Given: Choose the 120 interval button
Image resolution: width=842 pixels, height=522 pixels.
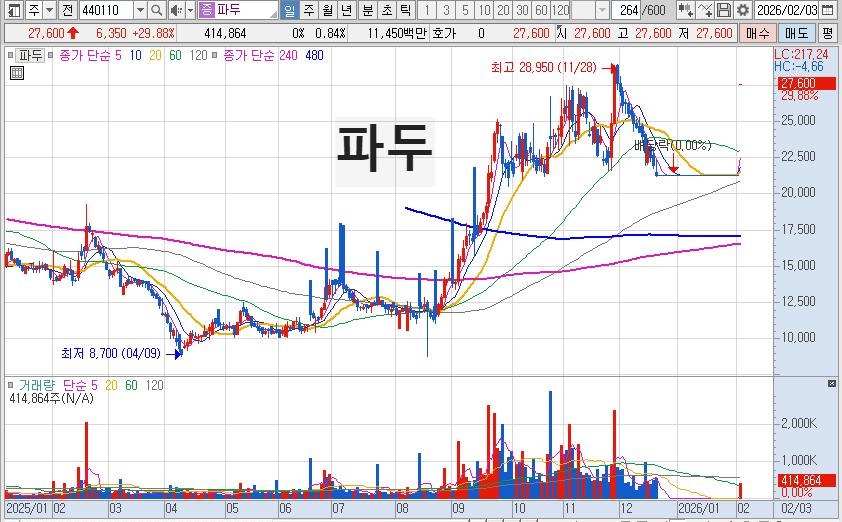Looking at the screenshot, I should pyautogui.click(x=560, y=10).
